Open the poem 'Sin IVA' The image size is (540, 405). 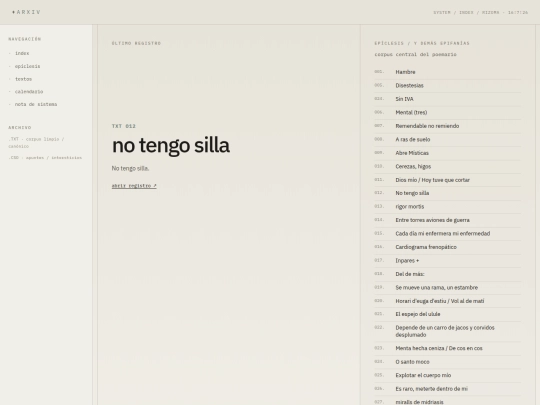pos(448,99)
